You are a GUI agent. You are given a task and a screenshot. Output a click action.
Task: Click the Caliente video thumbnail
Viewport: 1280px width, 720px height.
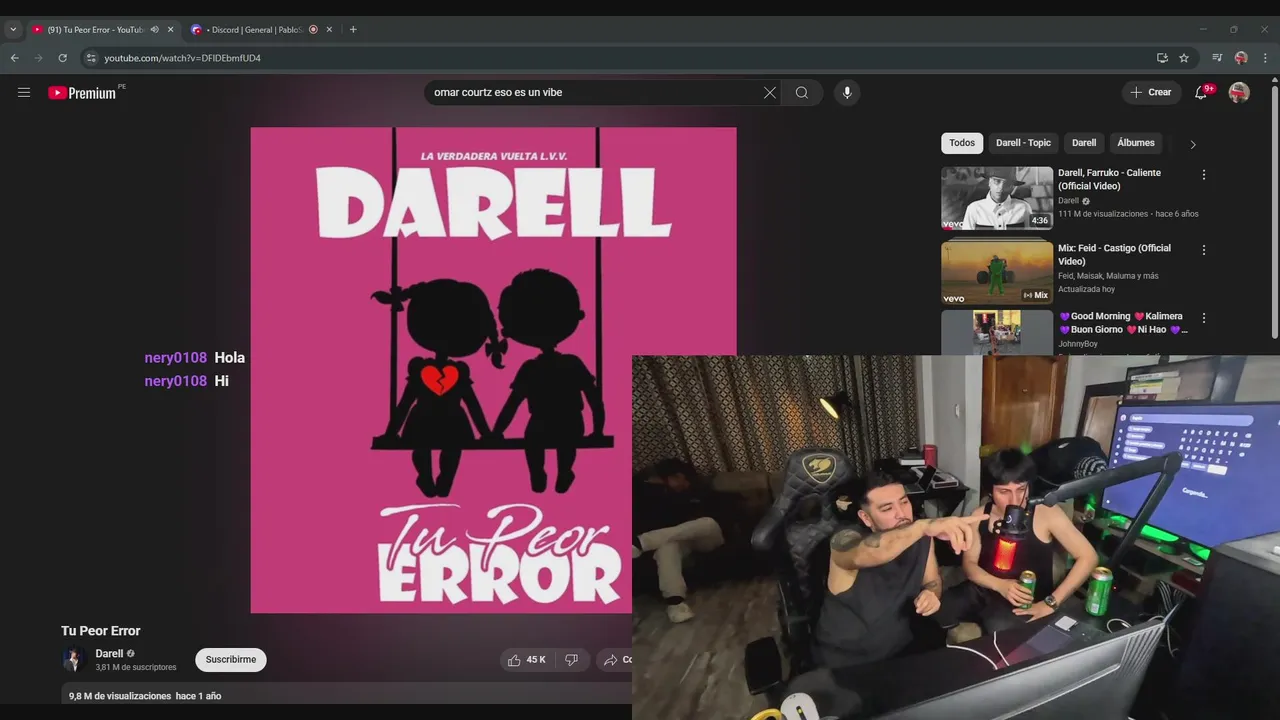pos(997,198)
